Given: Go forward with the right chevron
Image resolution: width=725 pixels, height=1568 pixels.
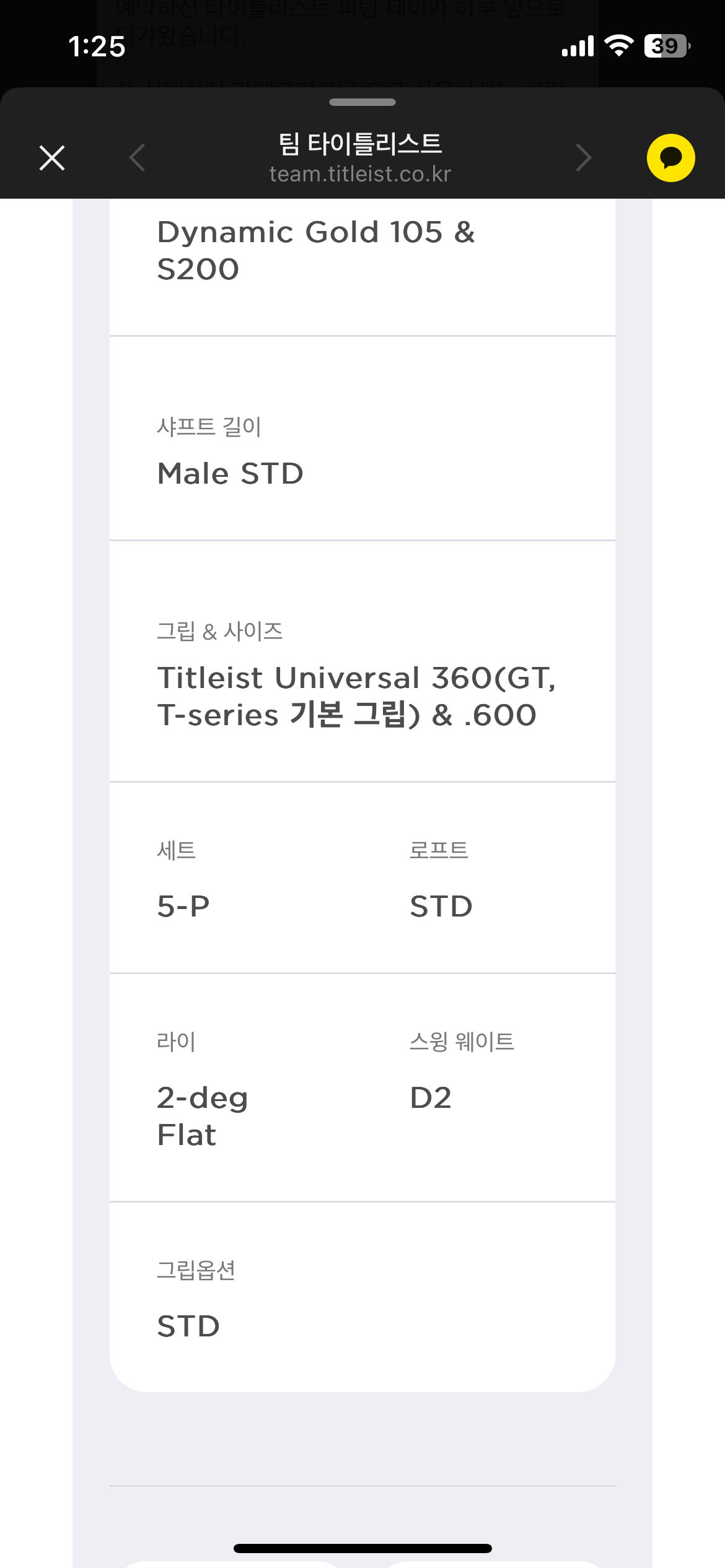Looking at the screenshot, I should point(584,157).
